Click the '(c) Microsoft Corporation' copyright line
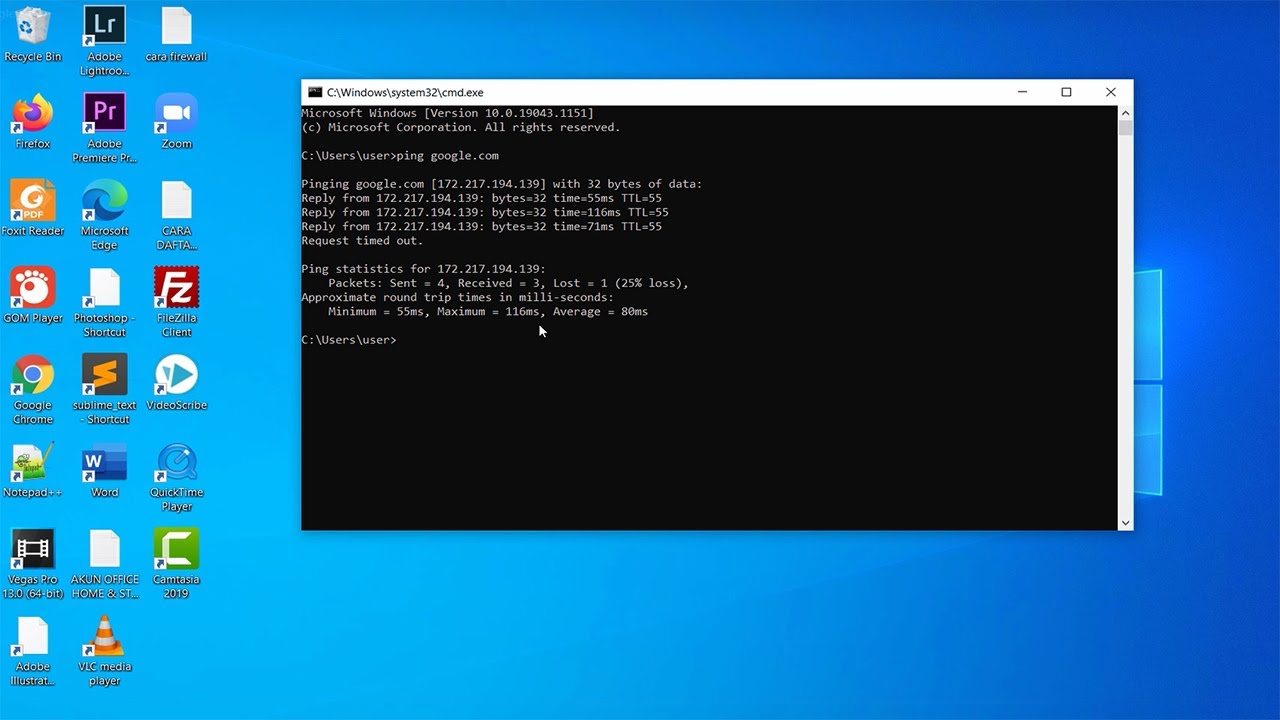This screenshot has width=1280, height=720. [461, 128]
